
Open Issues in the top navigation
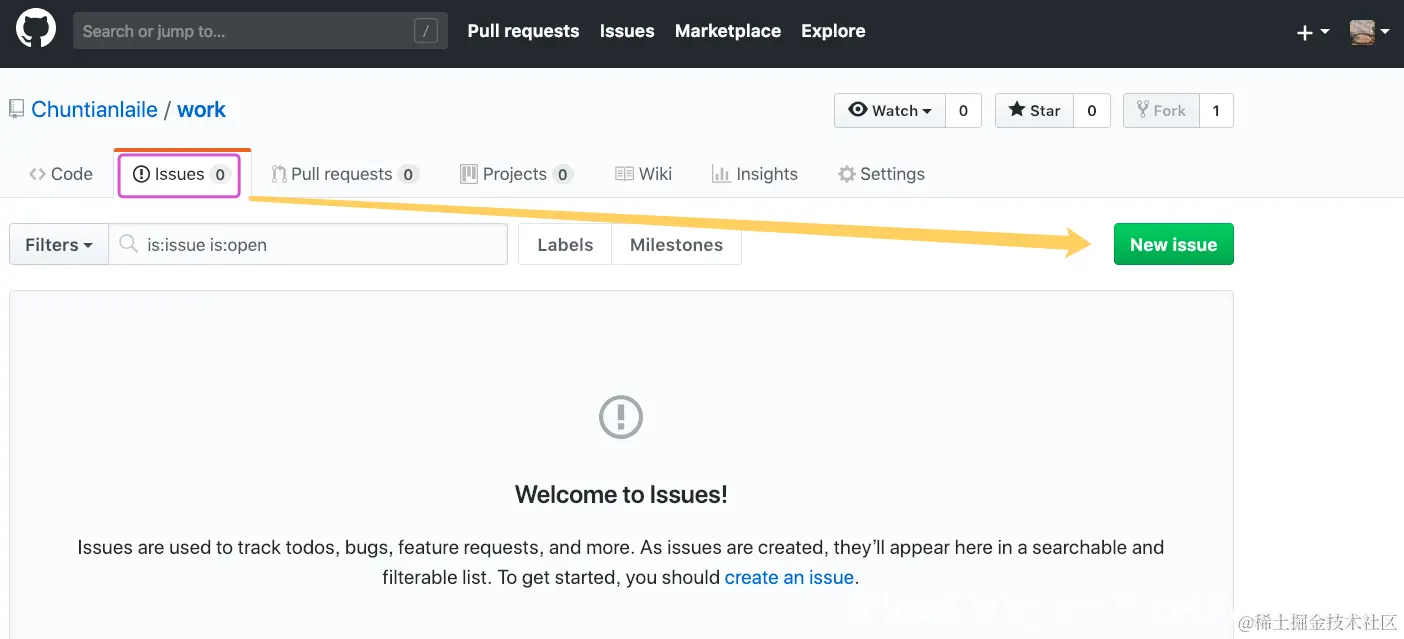coord(627,31)
